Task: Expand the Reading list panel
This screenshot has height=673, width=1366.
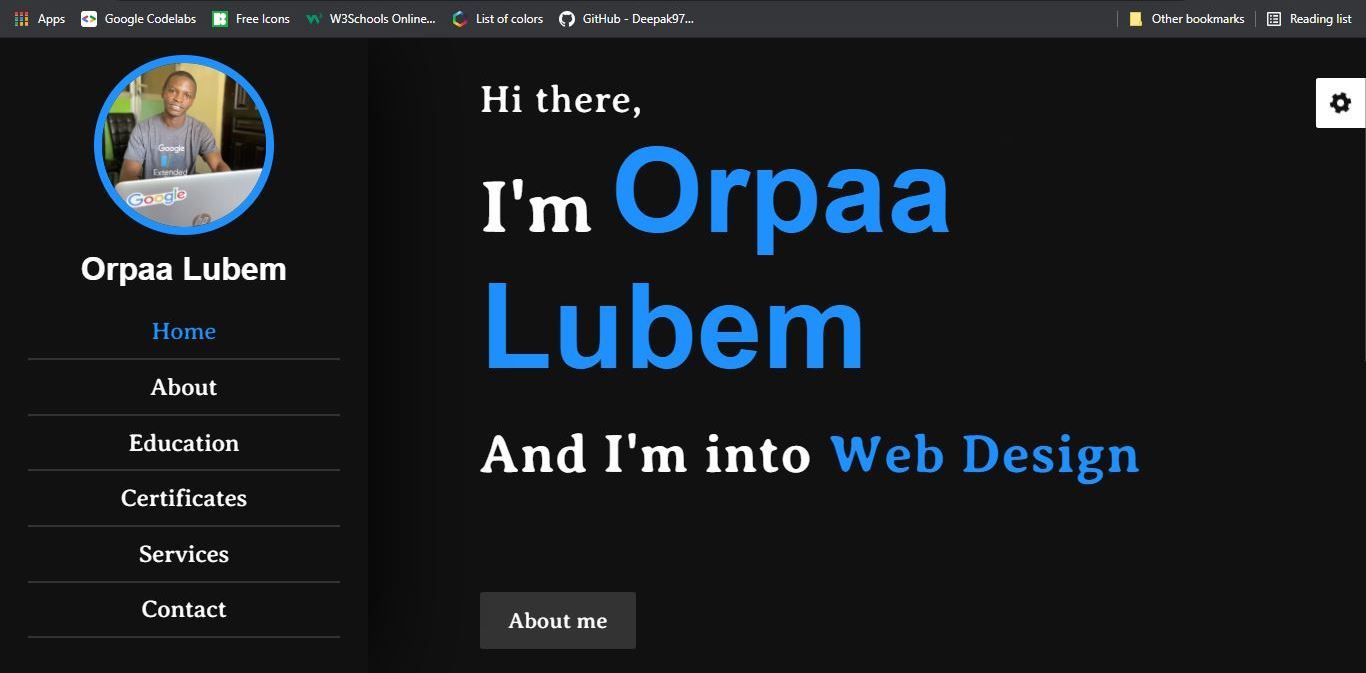Action: pos(1308,18)
